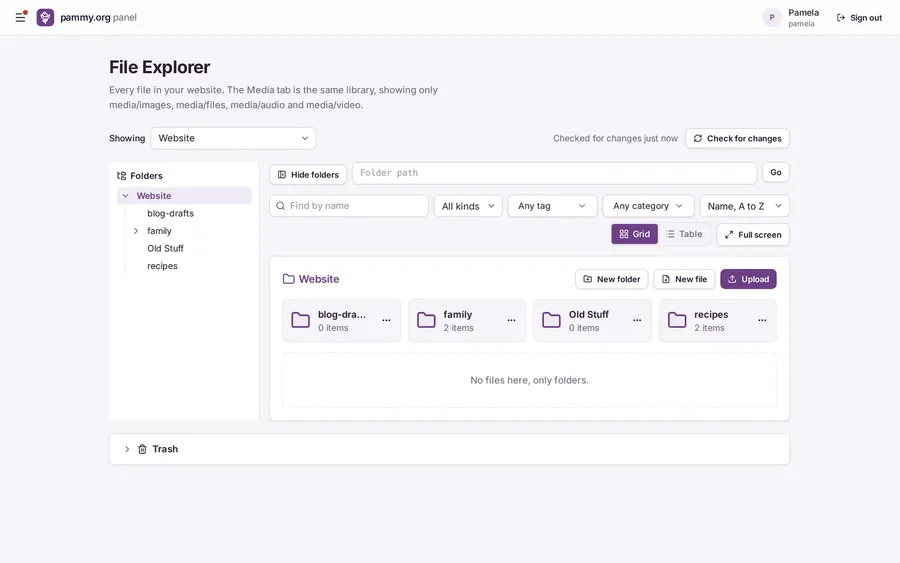Click the Trash label text
The image size is (900, 563).
pos(165,449)
